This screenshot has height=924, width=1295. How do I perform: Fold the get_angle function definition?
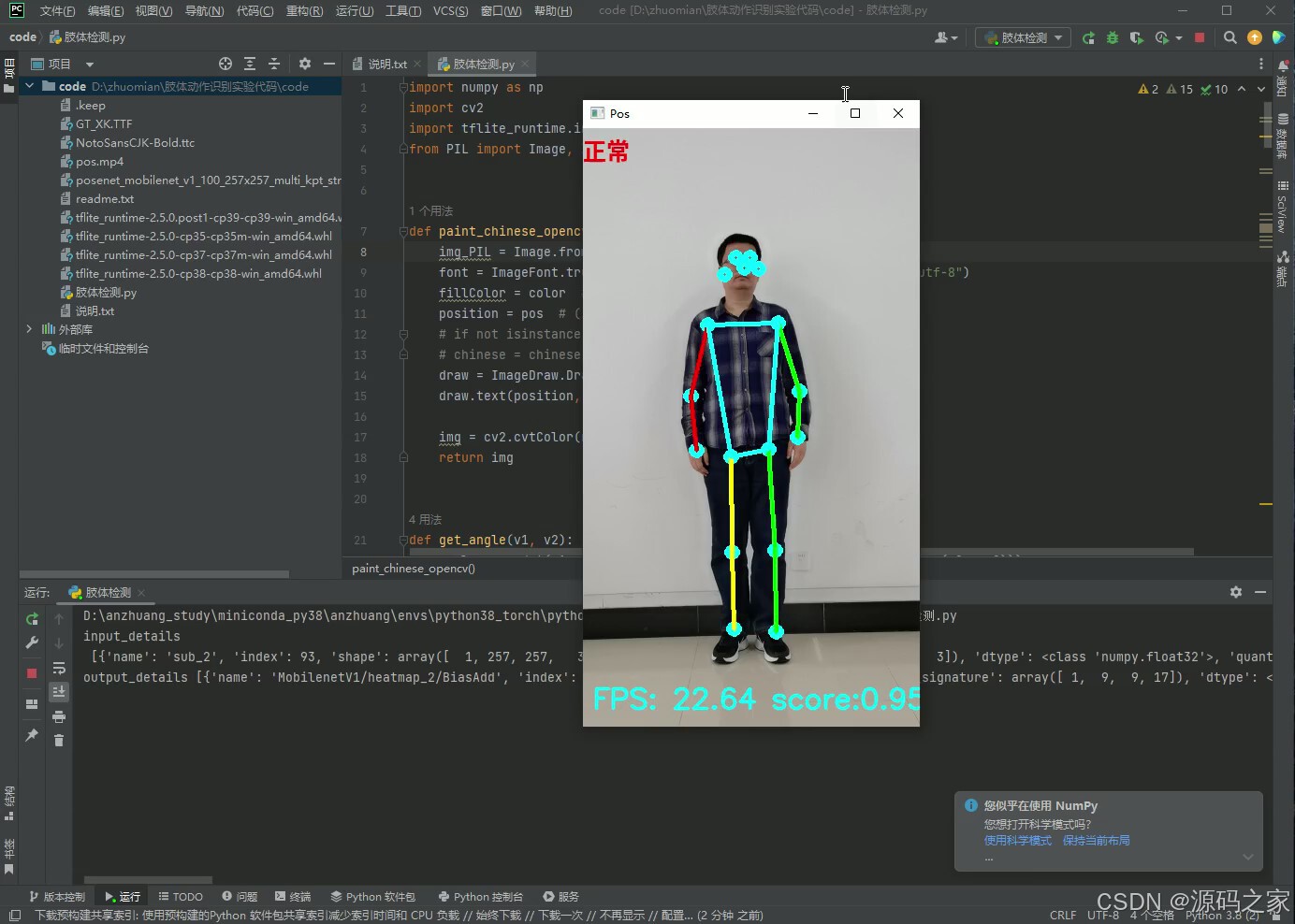[x=403, y=540]
